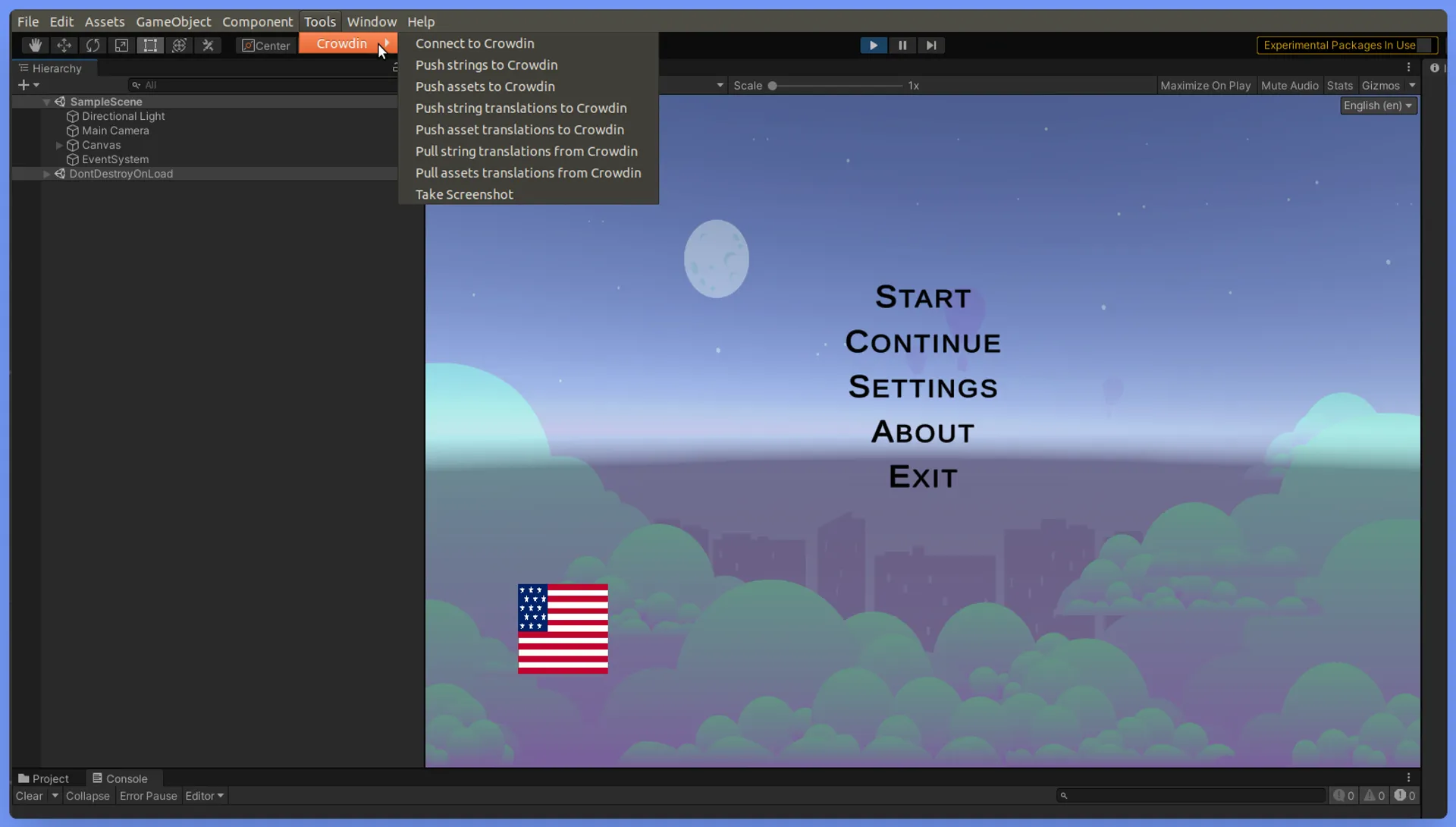
Task: Toggle Maximize On Play setting
Action: 1205,85
